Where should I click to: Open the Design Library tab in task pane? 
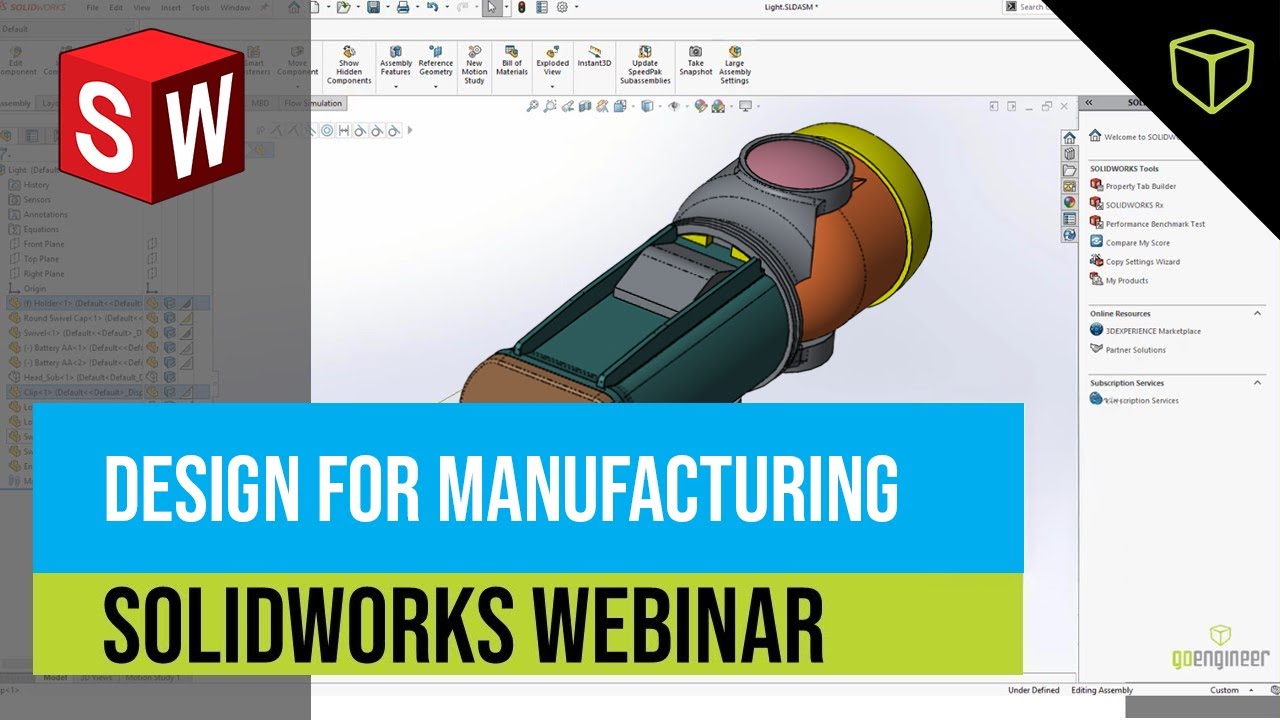1069,154
